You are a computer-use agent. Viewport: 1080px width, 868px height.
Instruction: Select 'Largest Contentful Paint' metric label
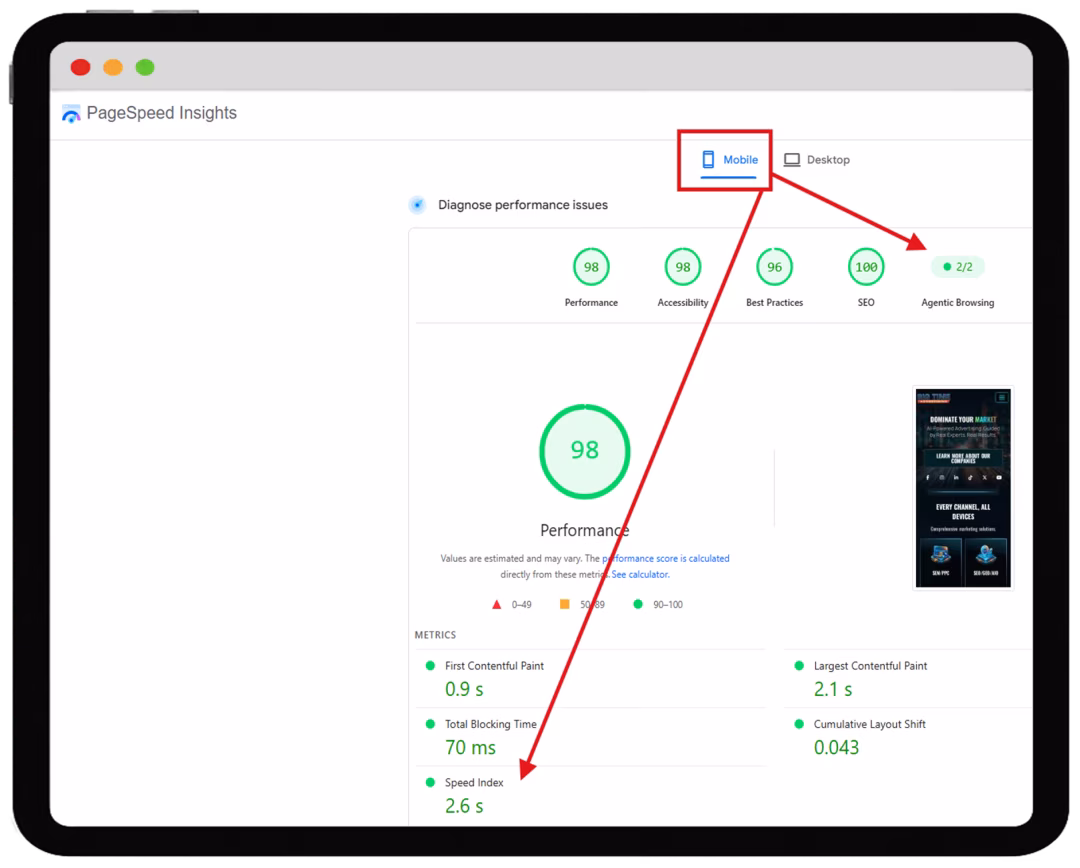[870, 665]
